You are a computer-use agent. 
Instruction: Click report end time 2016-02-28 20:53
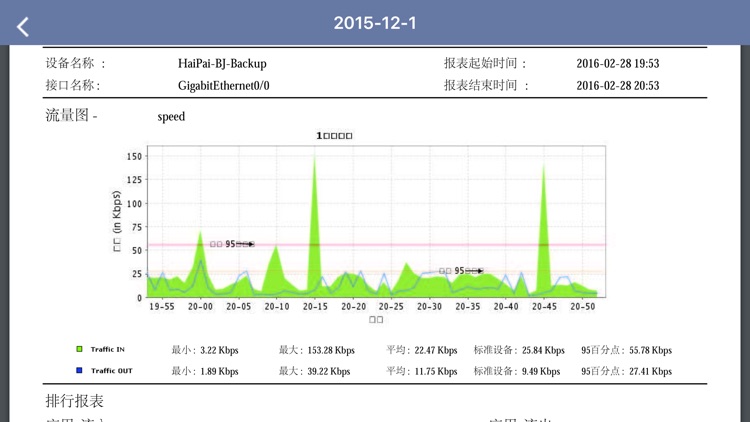pyautogui.click(x=618, y=86)
